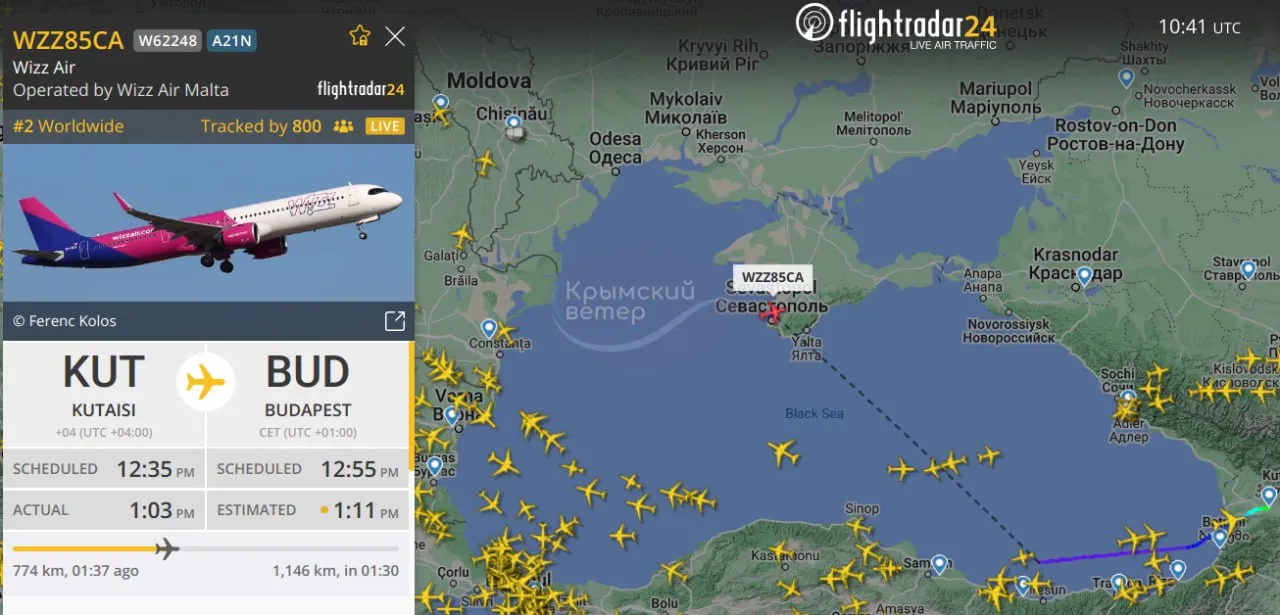Click the flight progress bar plane marker

point(167,548)
